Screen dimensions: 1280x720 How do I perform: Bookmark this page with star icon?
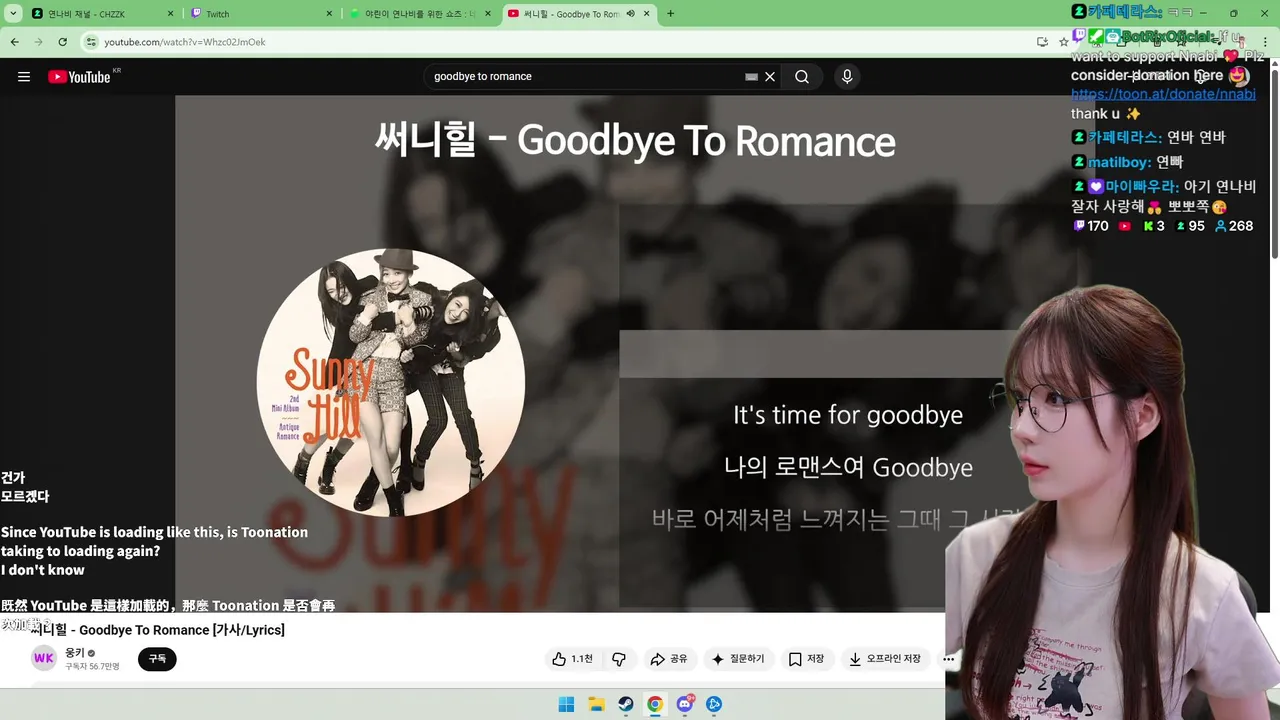coord(1064,42)
